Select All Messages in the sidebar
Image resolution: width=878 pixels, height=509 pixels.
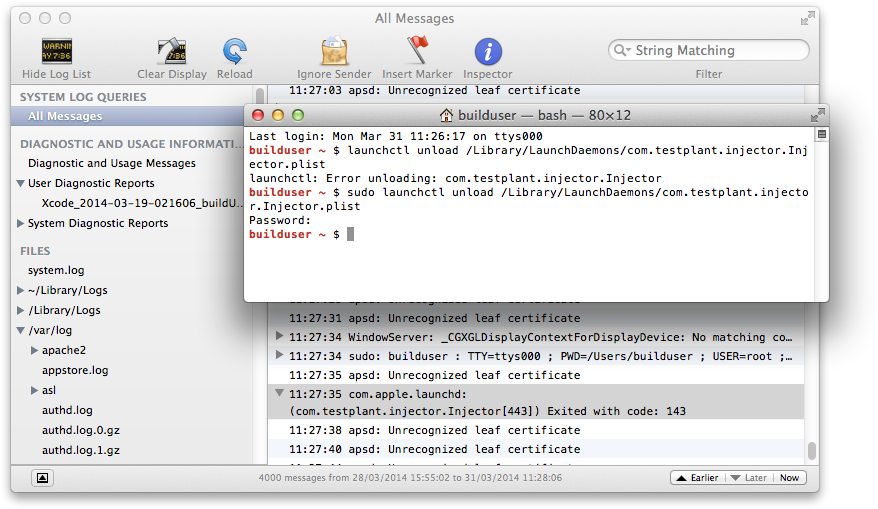pyautogui.click(x=65, y=117)
